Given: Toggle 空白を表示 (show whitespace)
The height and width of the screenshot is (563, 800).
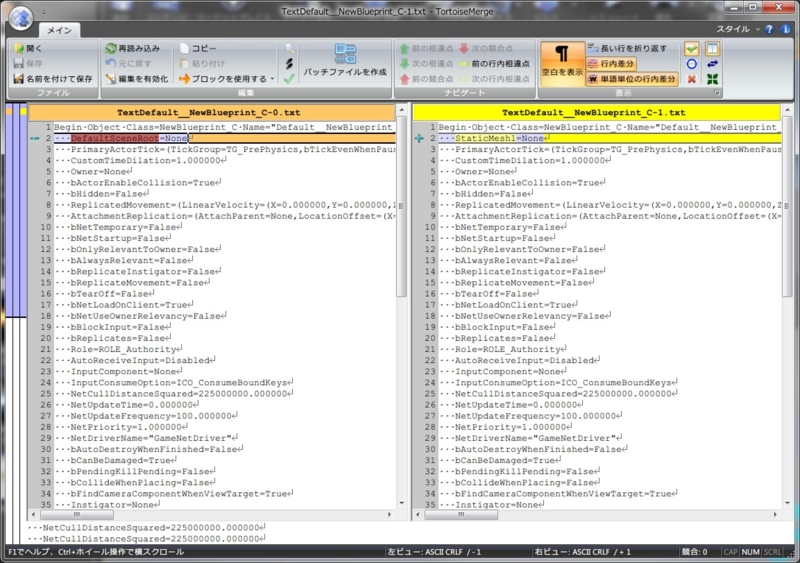Looking at the screenshot, I should [x=562, y=63].
